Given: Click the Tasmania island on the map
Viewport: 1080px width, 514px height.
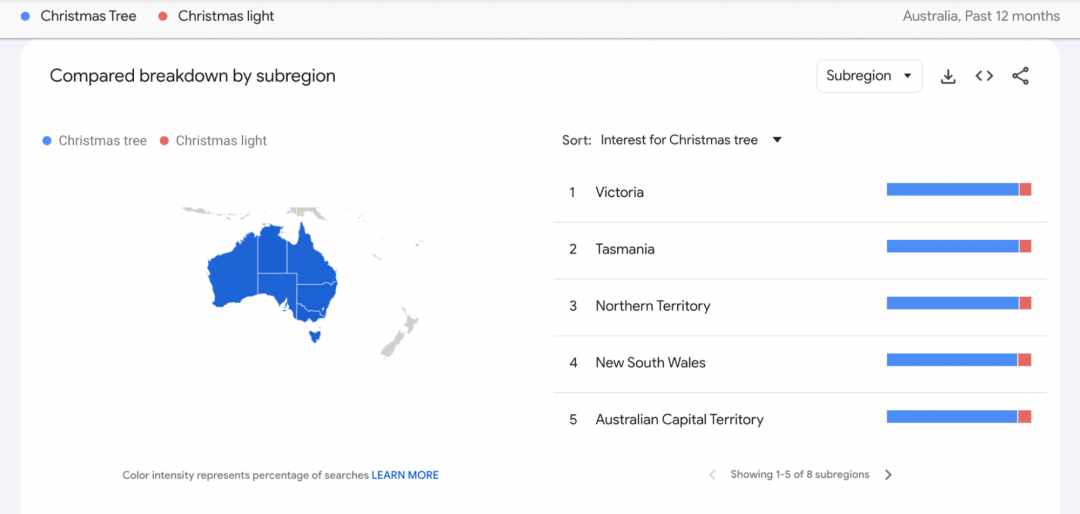Looking at the screenshot, I should pyautogui.click(x=315, y=336).
